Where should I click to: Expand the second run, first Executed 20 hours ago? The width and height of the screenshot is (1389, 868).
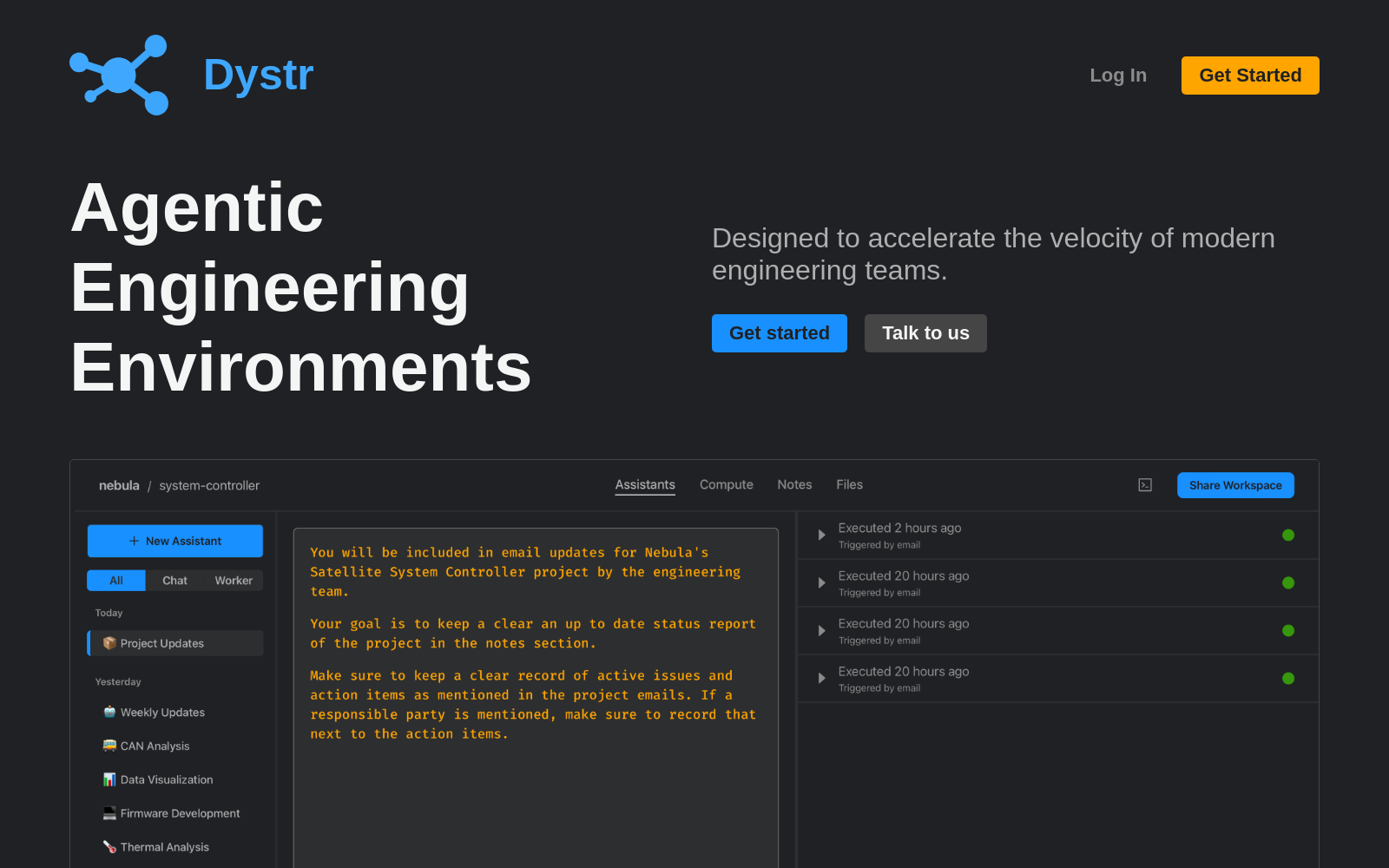pyautogui.click(x=821, y=582)
